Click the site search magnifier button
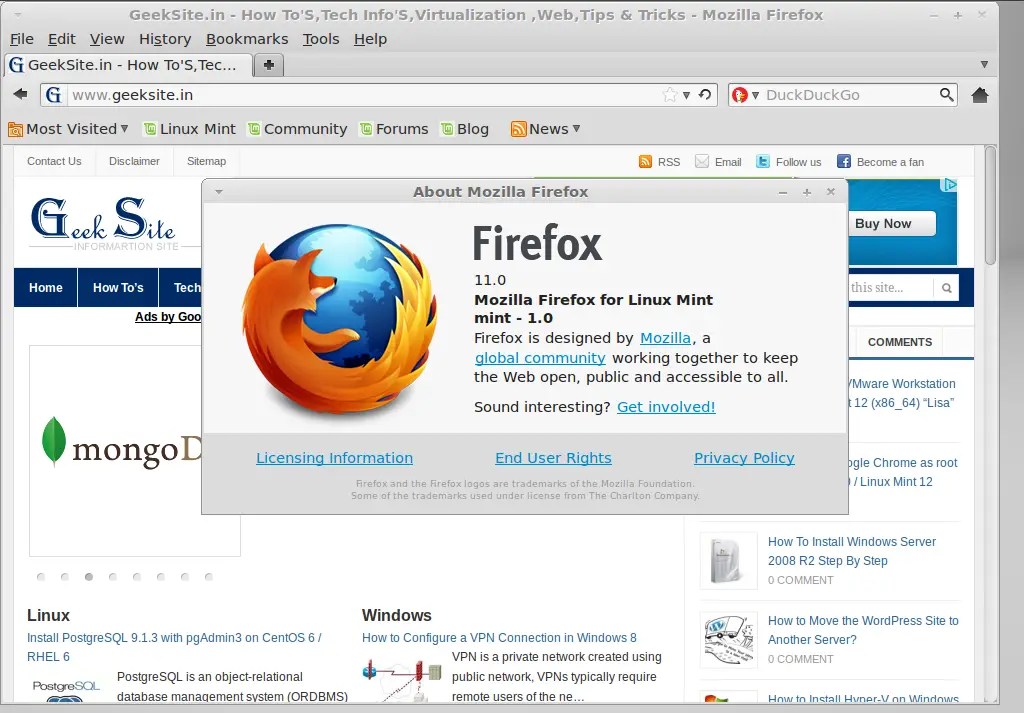The width and height of the screenshot is (1024, 713). (x=946, y=288)
